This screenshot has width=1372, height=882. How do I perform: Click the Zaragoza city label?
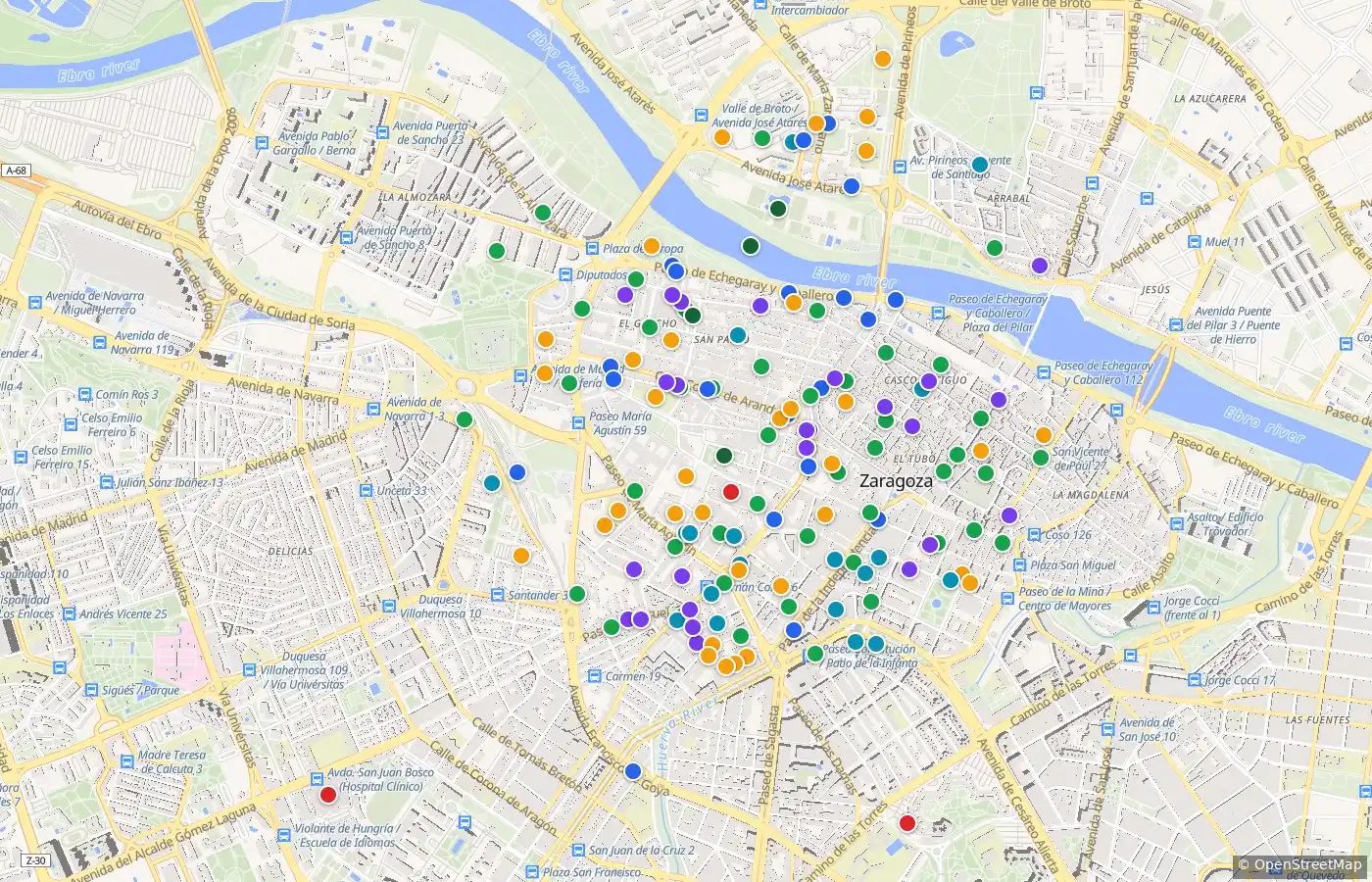coord(896,481)
